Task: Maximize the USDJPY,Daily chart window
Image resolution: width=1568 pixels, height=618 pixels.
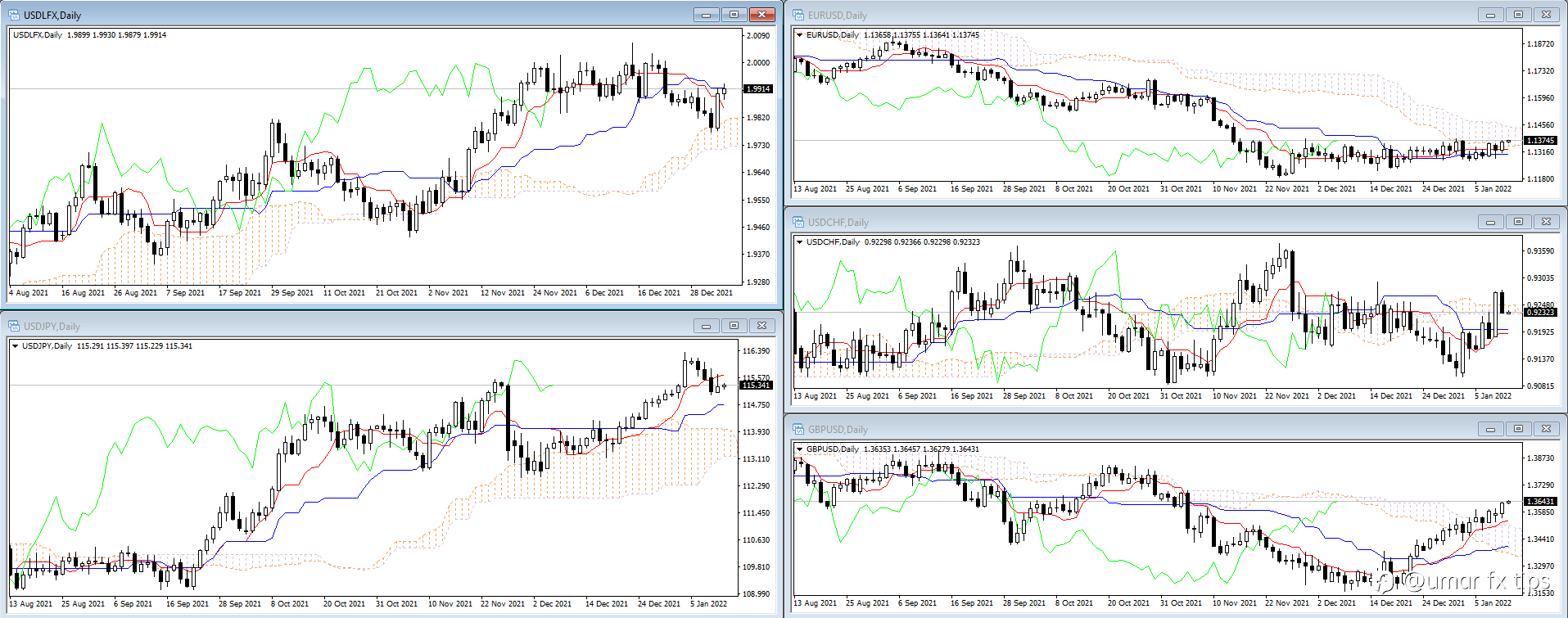Action: point(734,326)
